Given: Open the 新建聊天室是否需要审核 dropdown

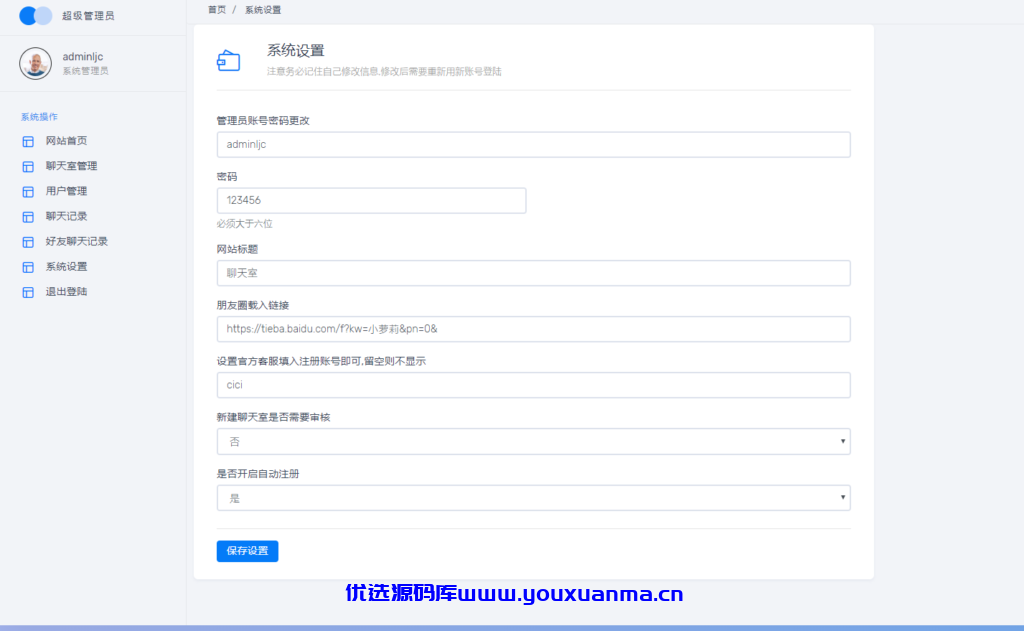Looking at the screenshot, I should tap(534, 442).
